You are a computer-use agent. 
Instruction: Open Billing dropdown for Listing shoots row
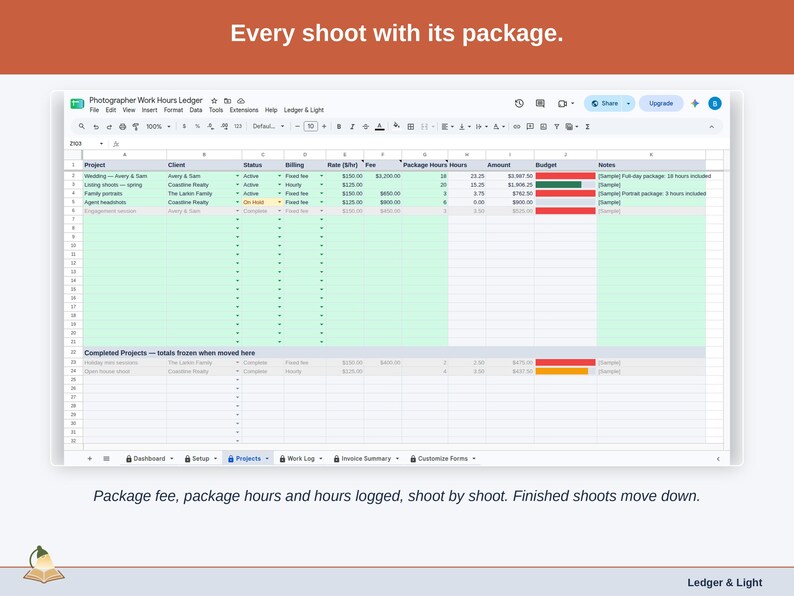pos(321,185)
